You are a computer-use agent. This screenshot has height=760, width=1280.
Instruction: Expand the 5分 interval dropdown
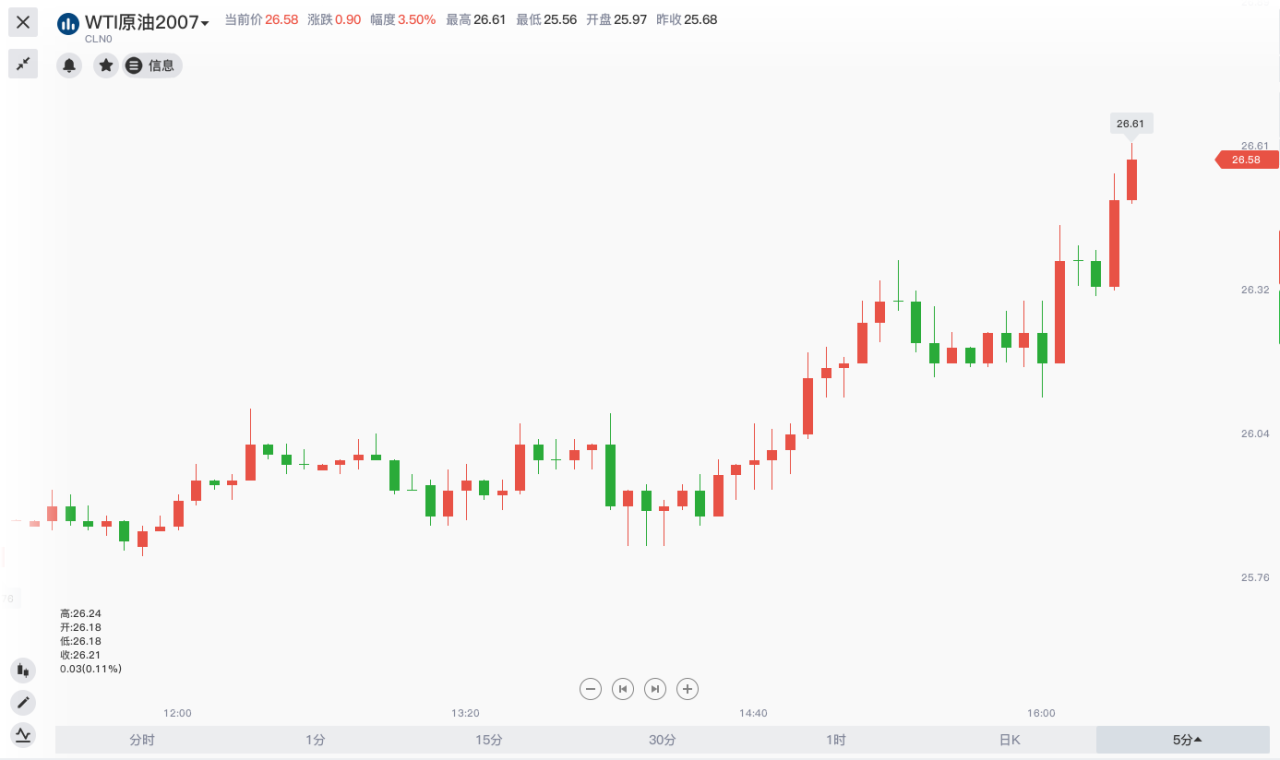pyautogui.click(x=1187, y=740)
